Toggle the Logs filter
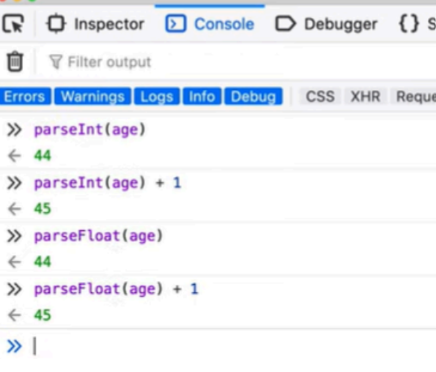 click(x=157, y=97)
